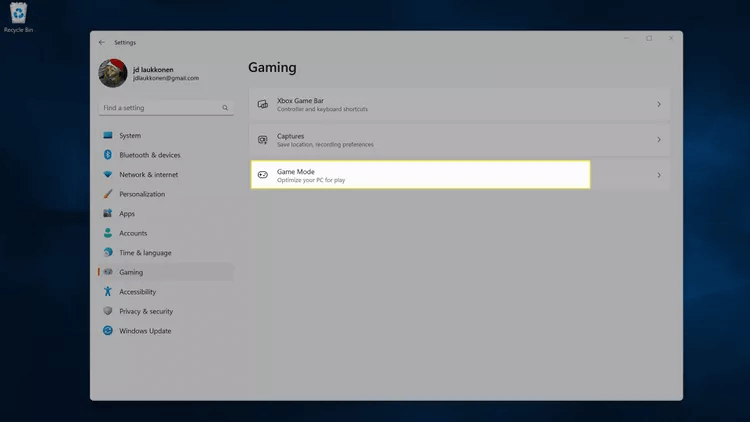
Task: Open Xbox Game Bar settings row
Action: click(459, 104)
